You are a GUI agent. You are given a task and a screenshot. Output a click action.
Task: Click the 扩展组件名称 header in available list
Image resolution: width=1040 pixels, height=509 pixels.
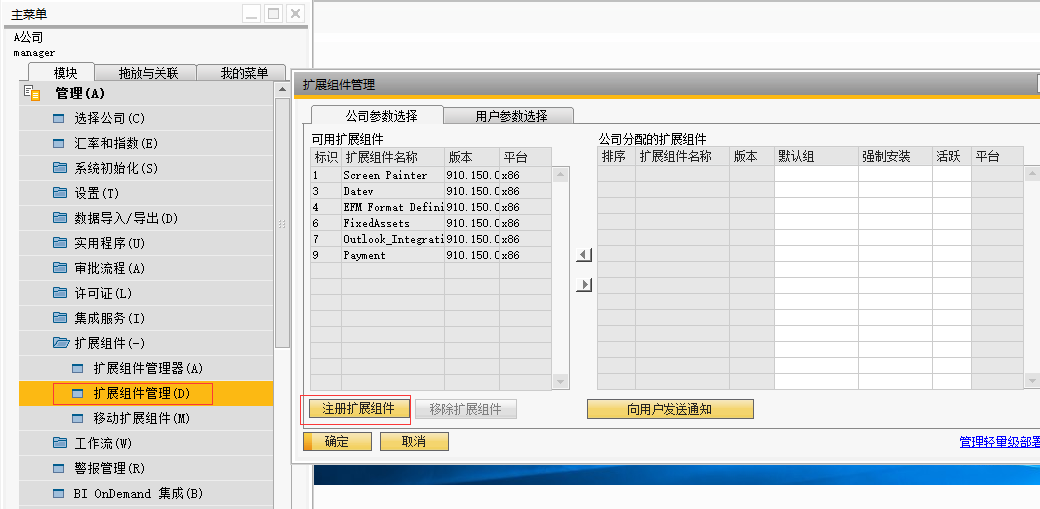pyautogui.click(x=393, y=157)
